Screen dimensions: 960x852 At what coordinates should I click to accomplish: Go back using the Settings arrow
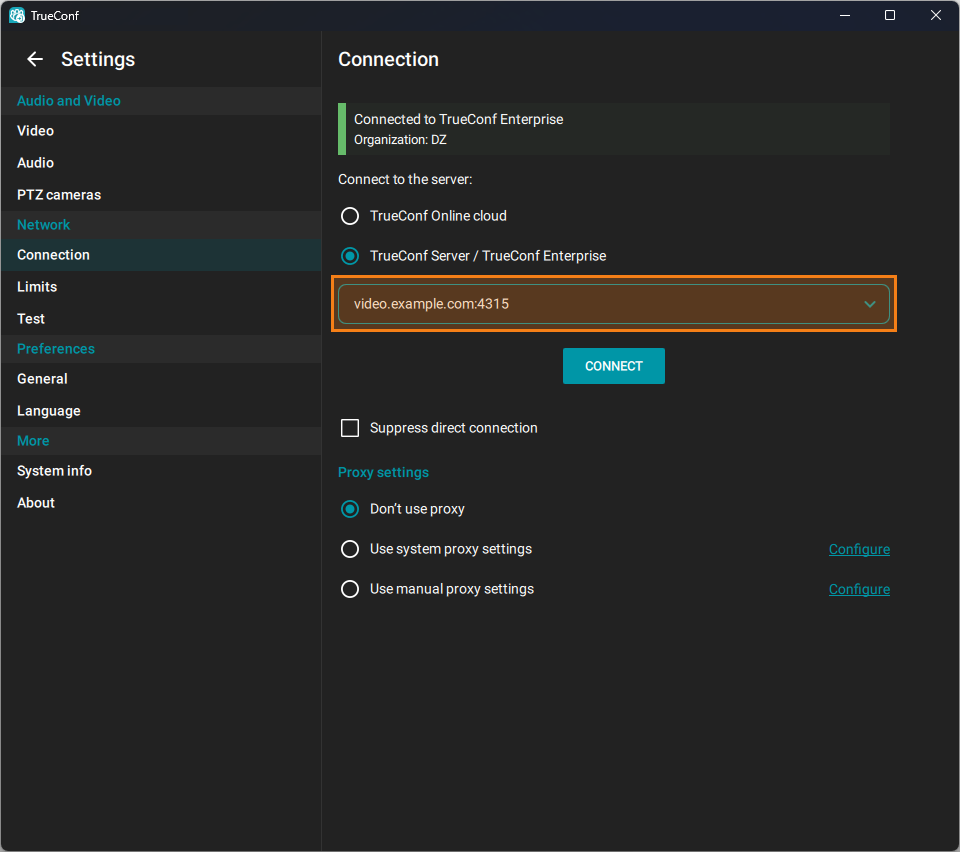(x=35, y=59)
